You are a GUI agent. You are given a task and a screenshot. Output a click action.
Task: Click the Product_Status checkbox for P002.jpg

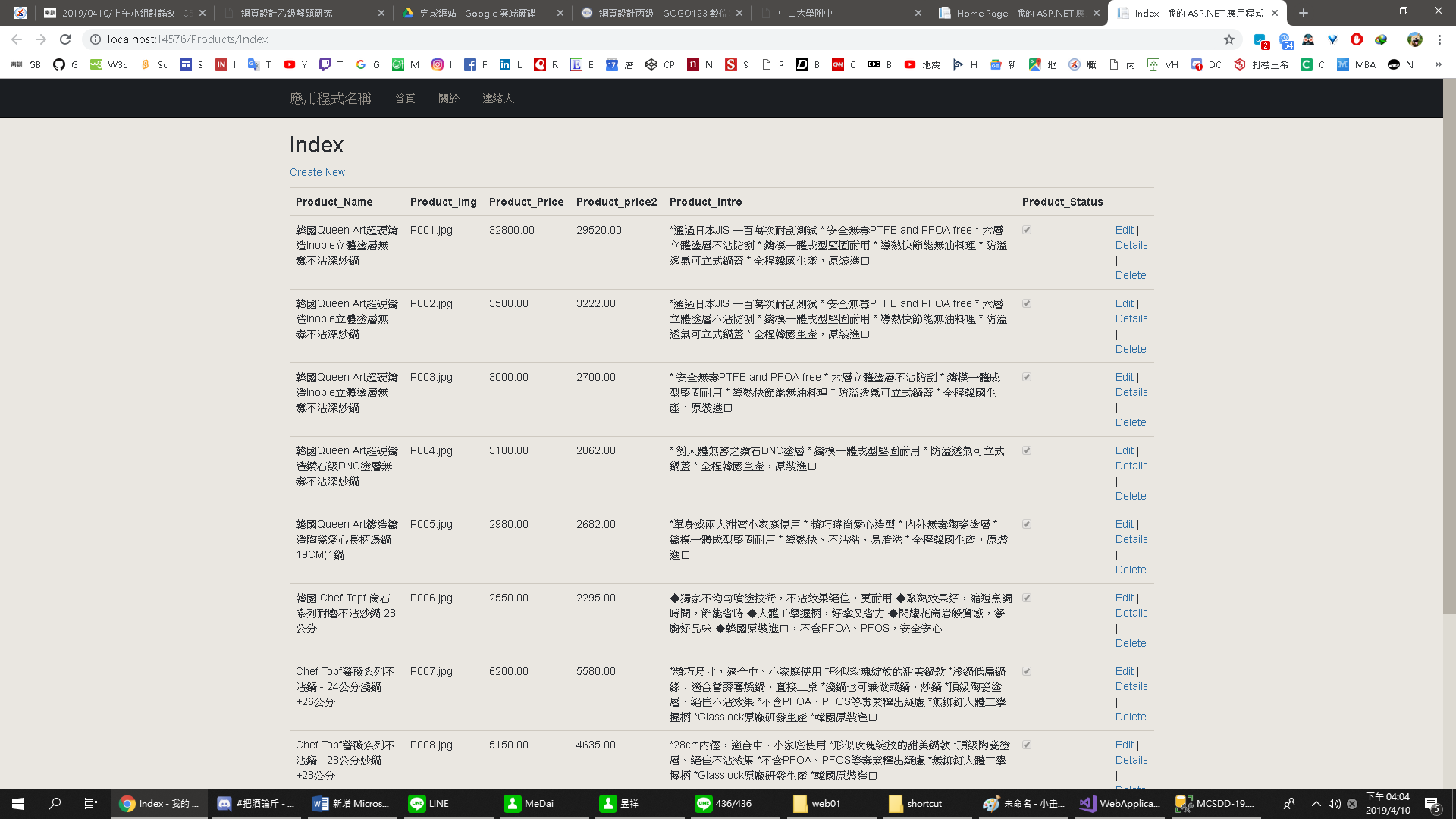point(1027,303)
